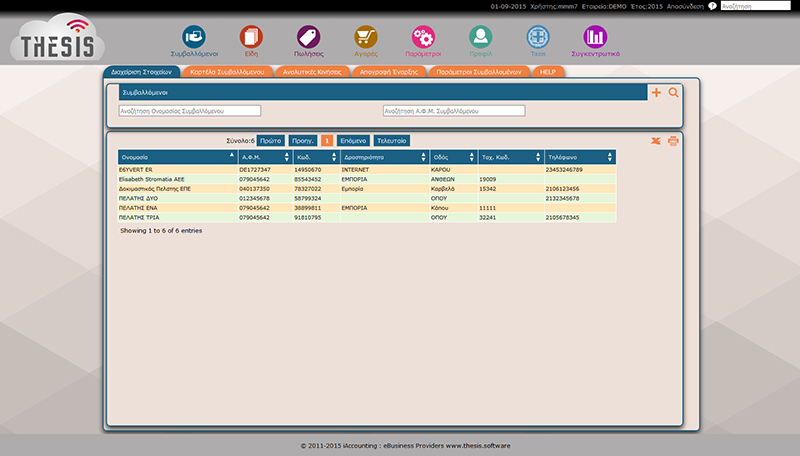Open the Παράμετροι gears icon
Image resolution: width=800 pixels, height=456 pixels.
click(x=423, y=38)
